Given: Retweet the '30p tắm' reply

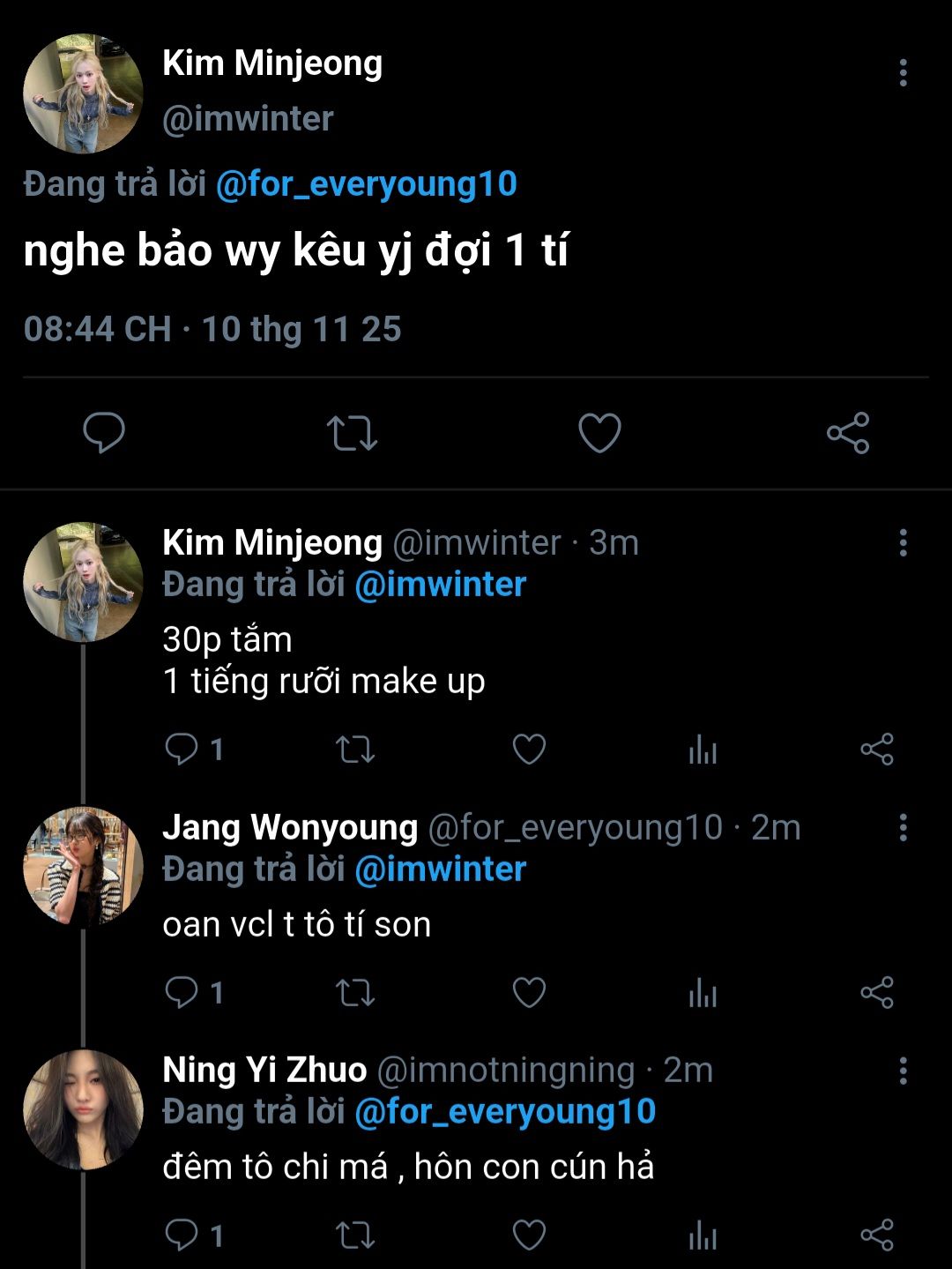Looking at the screenshot, I should [x=355, y=750].
